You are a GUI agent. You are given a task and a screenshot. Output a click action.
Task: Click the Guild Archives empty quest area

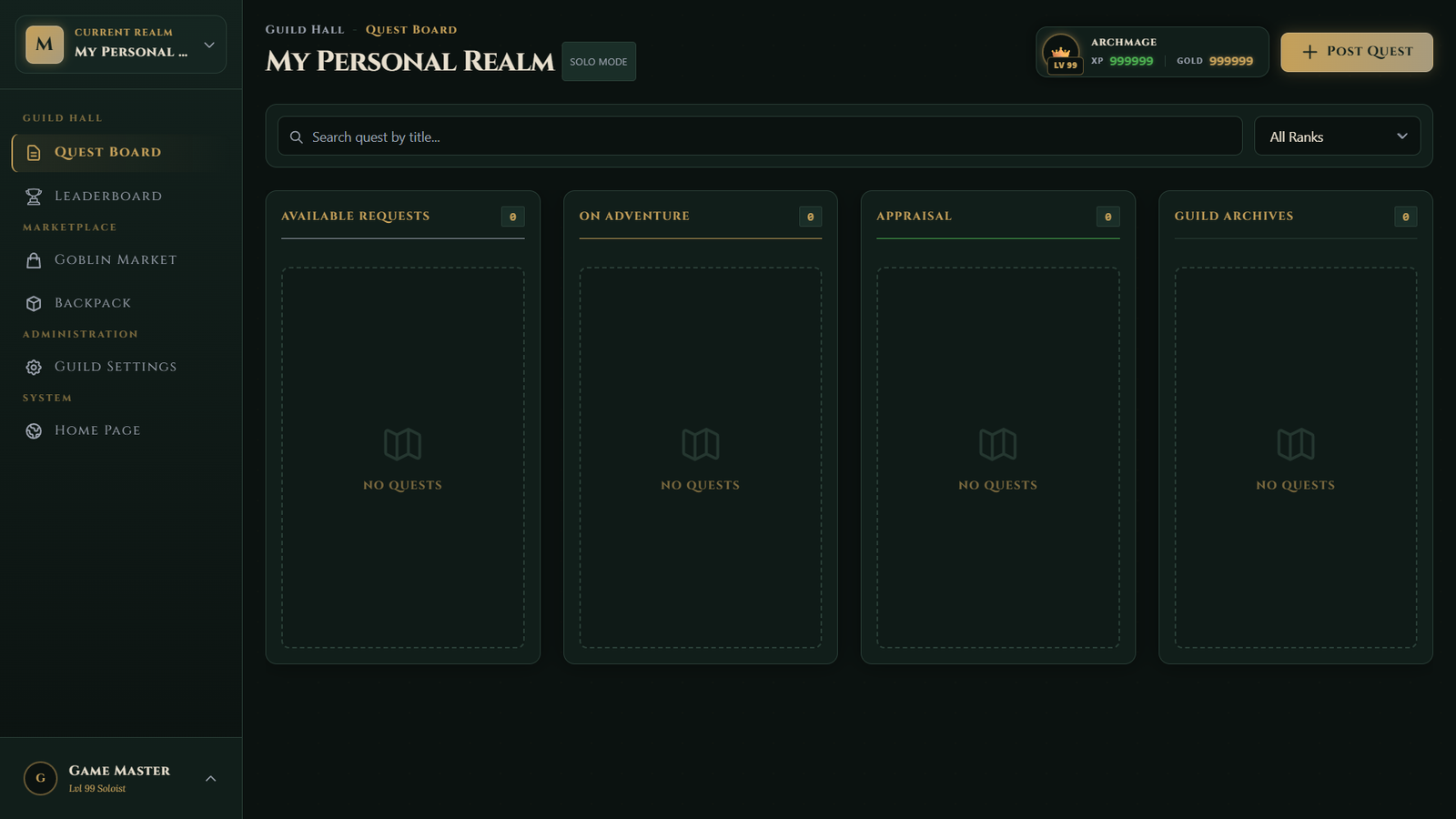(x=1295, y=460)
